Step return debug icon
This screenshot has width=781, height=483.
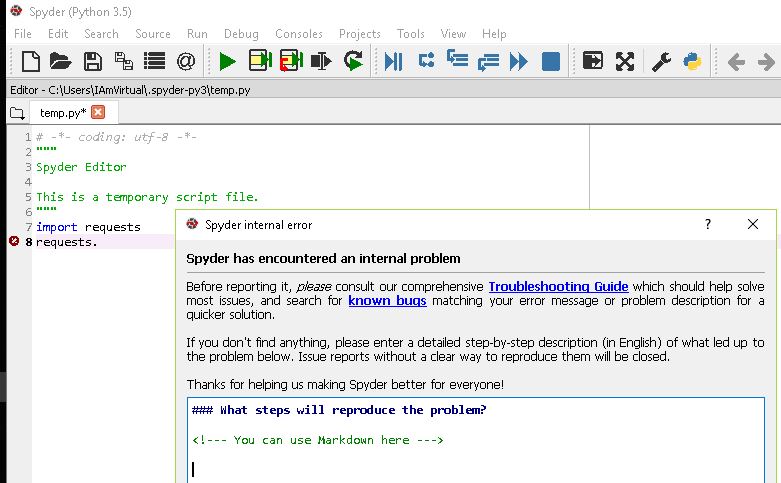coord(488,62)
